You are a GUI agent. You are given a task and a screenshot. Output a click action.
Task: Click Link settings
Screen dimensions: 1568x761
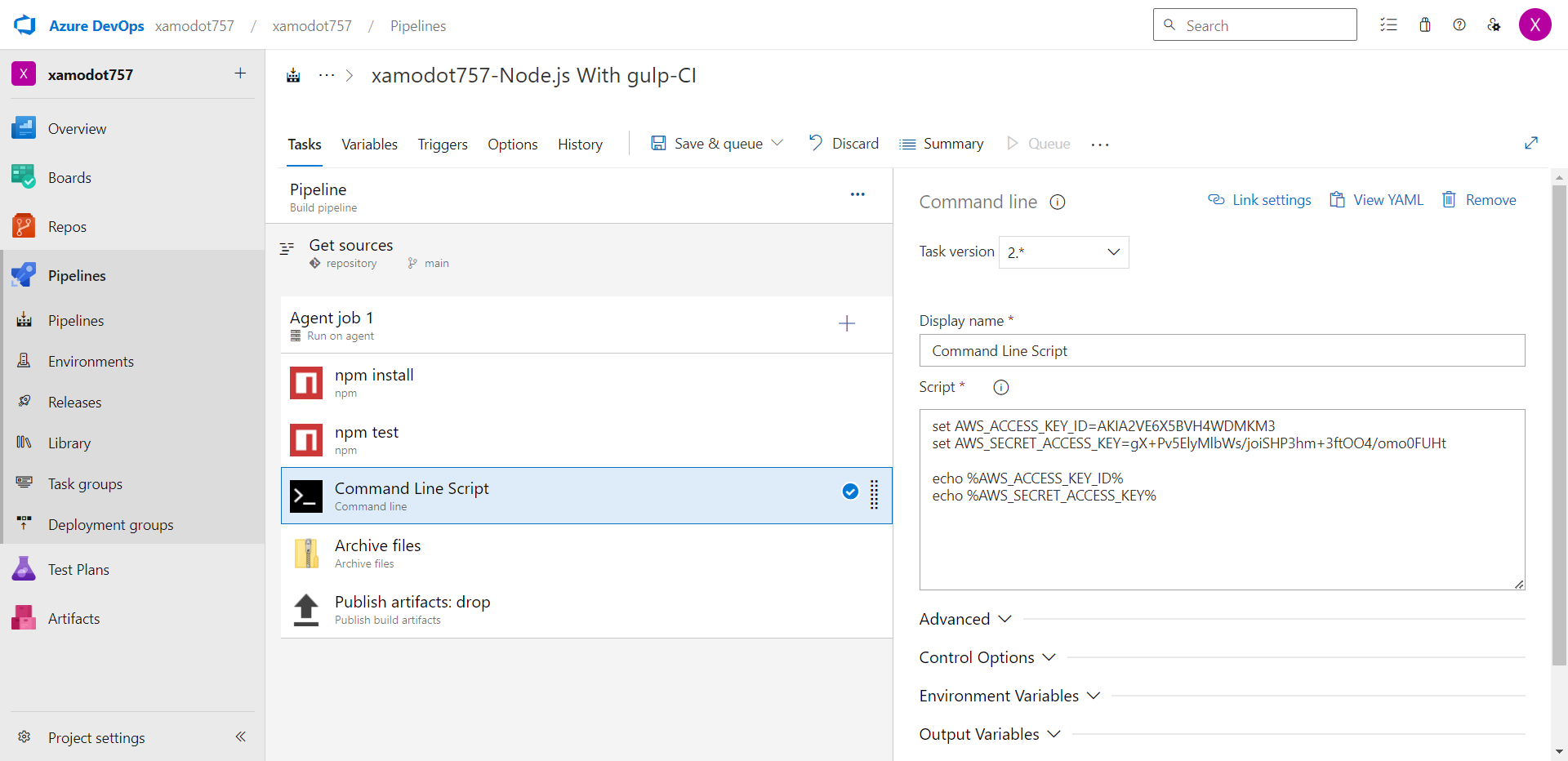pos(1259,200)
